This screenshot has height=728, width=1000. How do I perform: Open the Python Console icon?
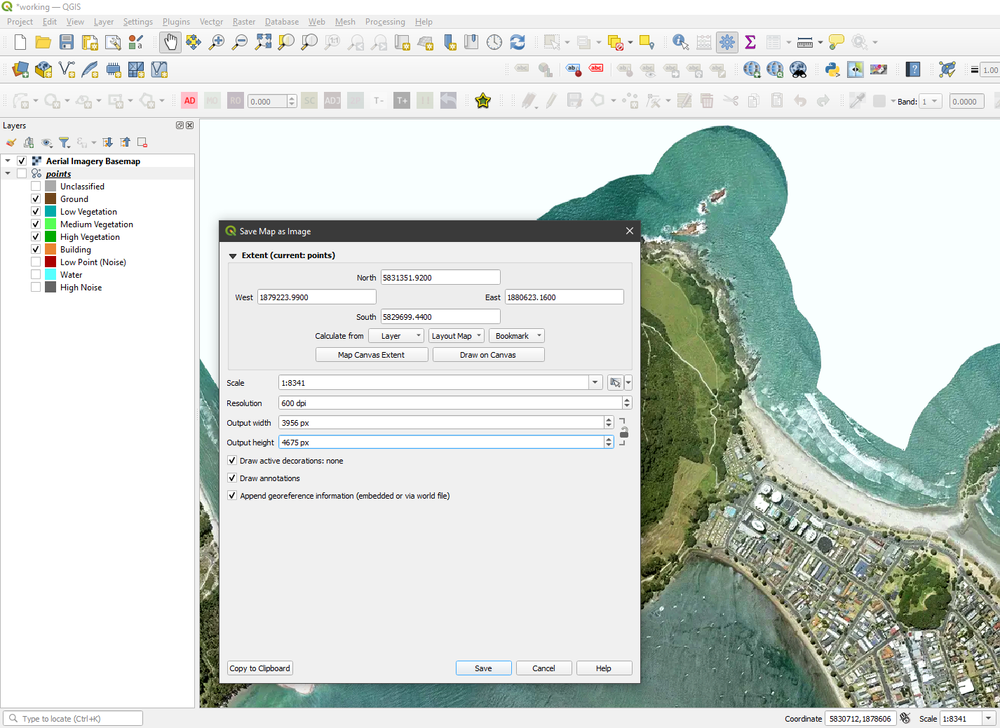[831, 70]
